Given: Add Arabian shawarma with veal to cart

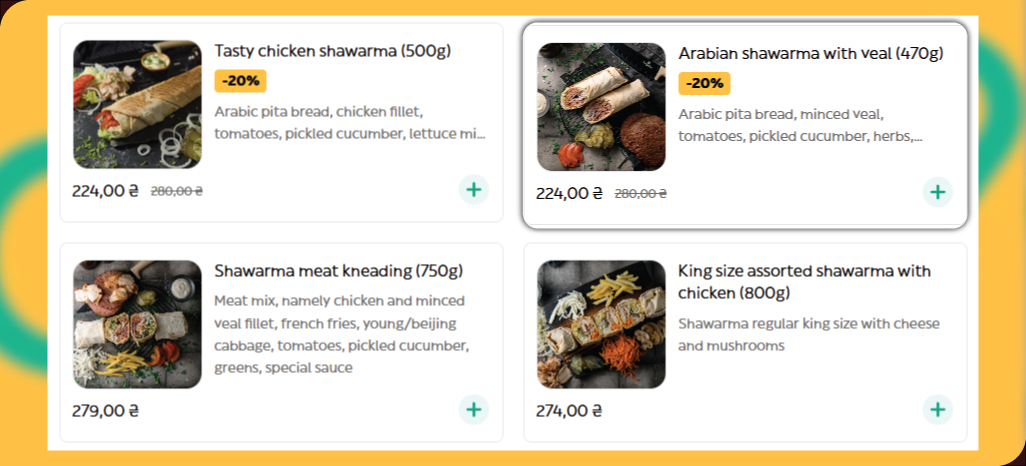Looking at the screenshot, I should (937, 192).
